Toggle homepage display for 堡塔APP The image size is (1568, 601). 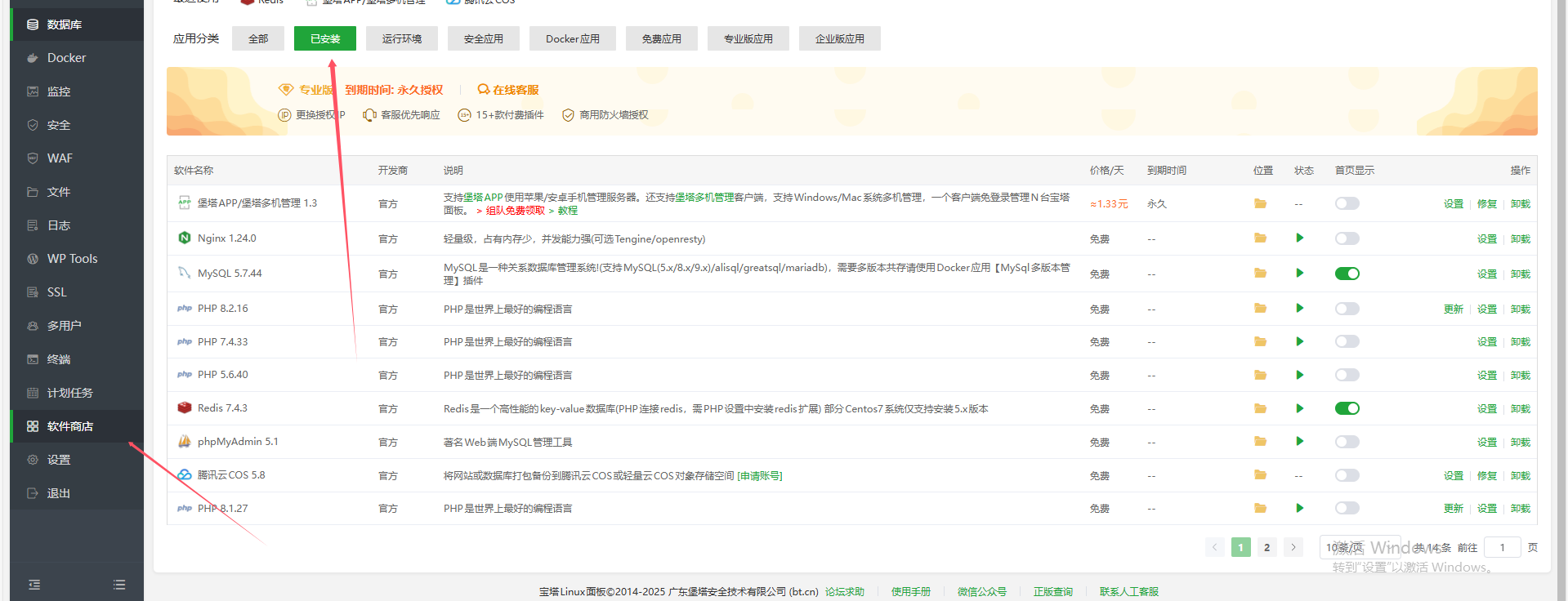[1347, 203]
